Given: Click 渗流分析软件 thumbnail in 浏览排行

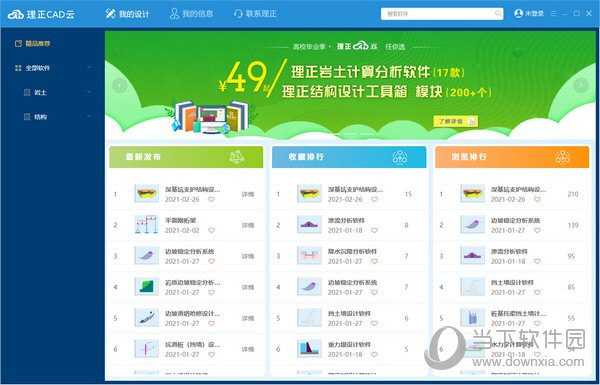Looking at the screenshot, I should tap(472, 256).
